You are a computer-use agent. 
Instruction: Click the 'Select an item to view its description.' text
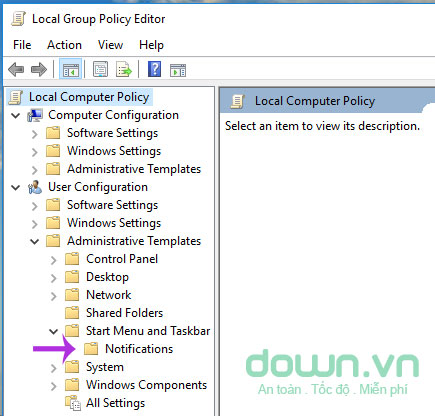[322, 126]
